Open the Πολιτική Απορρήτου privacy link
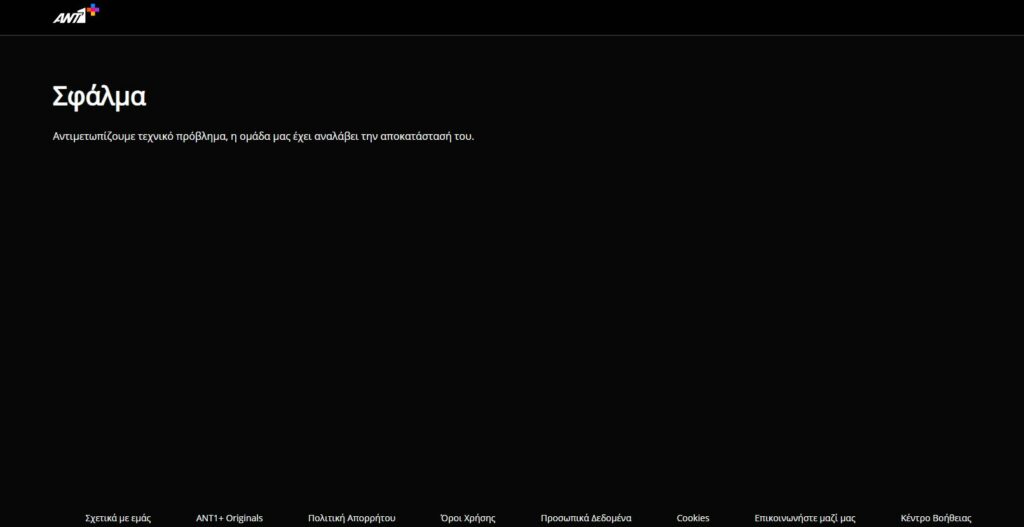This screenshot has width=1024, height=527. tap(351, 518)
